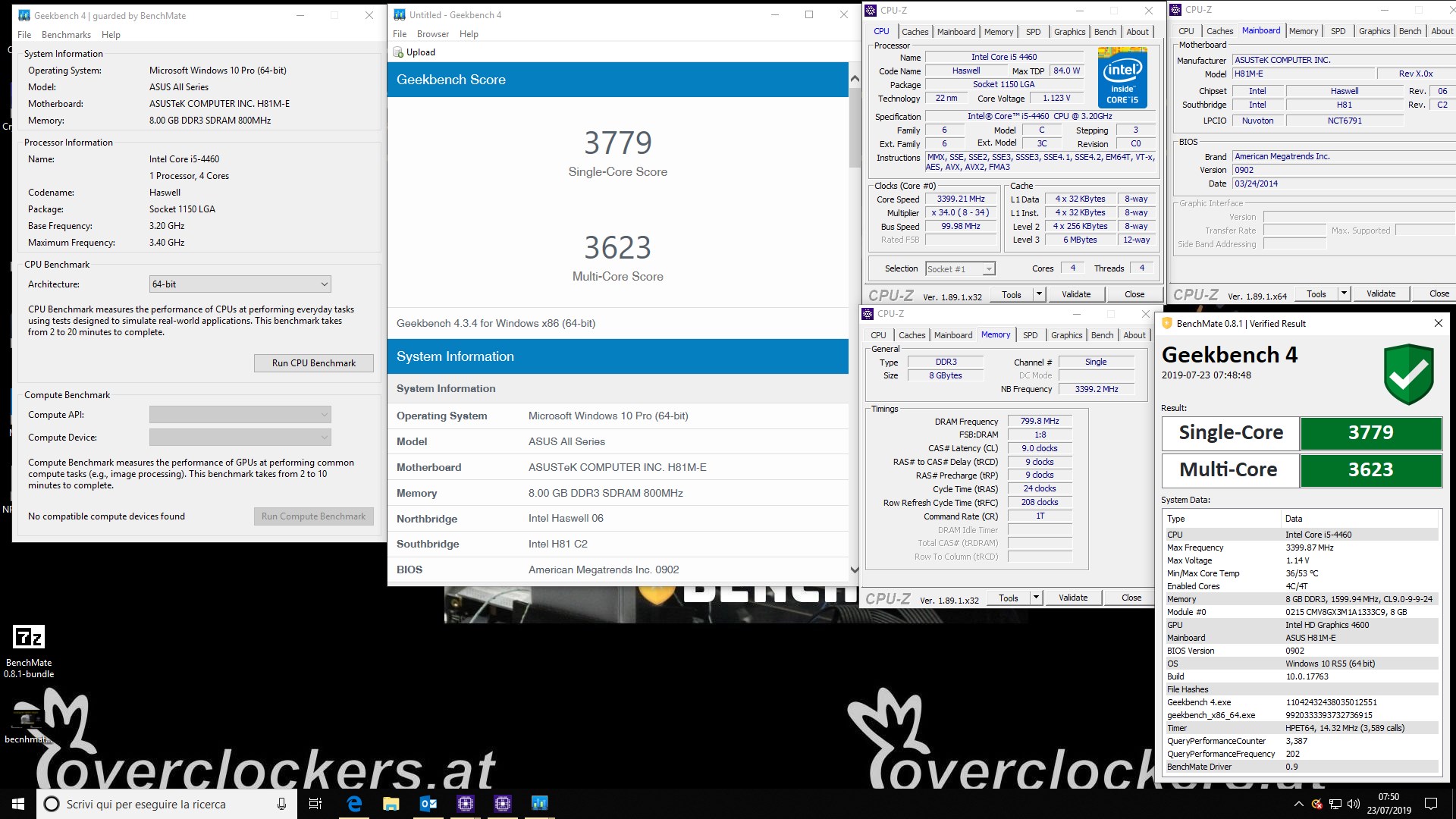
Task: Click the volume speaker tray icon
Action: (x=1354, y=804)
